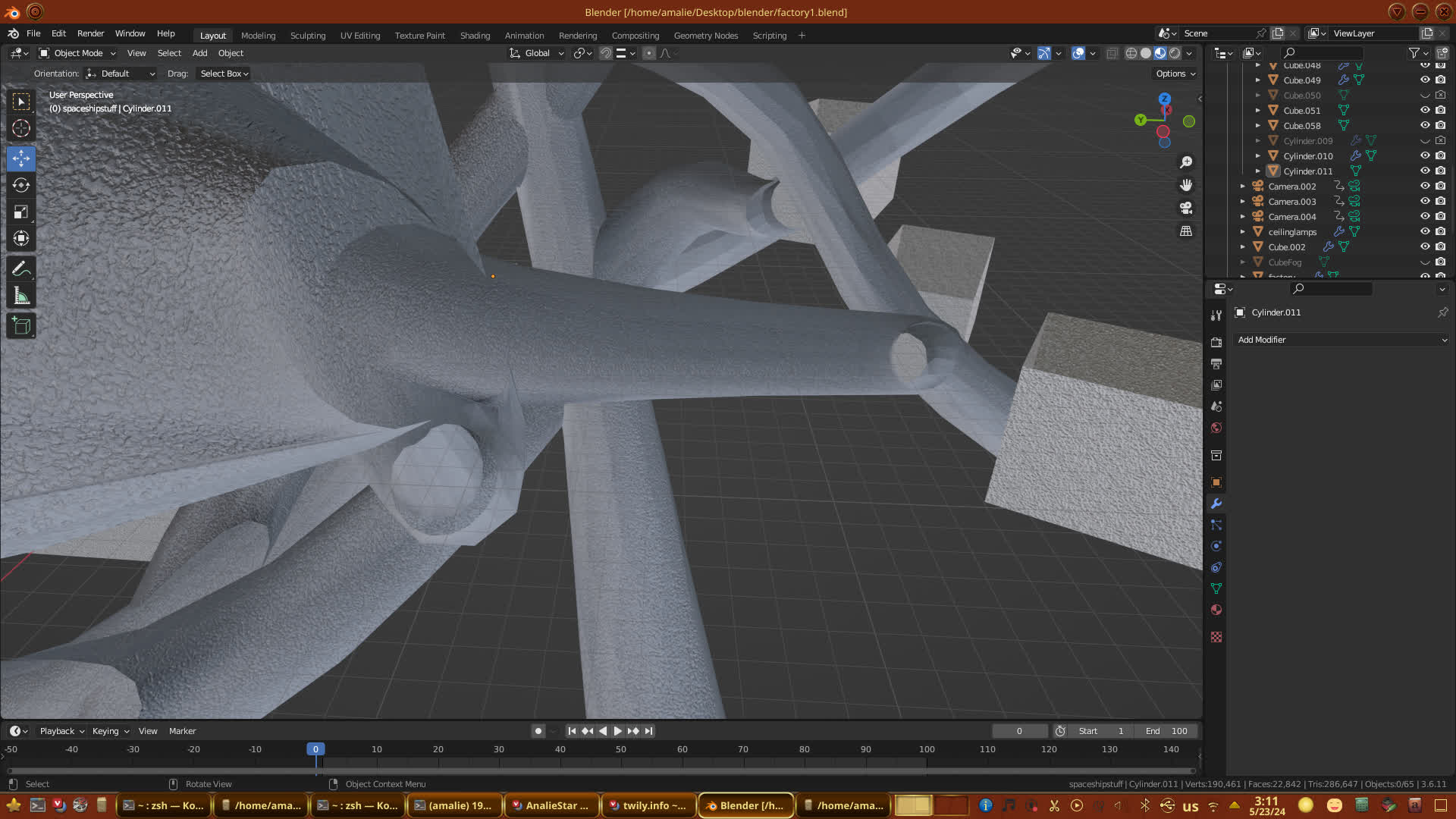Viewport: 1456px width, 819px height.
Task: Play the animation forward
Action: click(617, 731)
